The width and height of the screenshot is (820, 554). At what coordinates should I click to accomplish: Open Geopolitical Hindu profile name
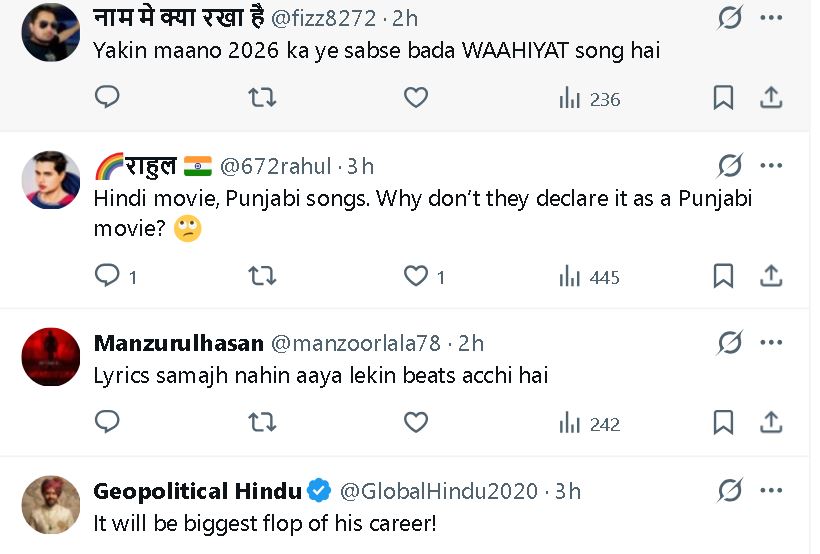tap(197, 491)
